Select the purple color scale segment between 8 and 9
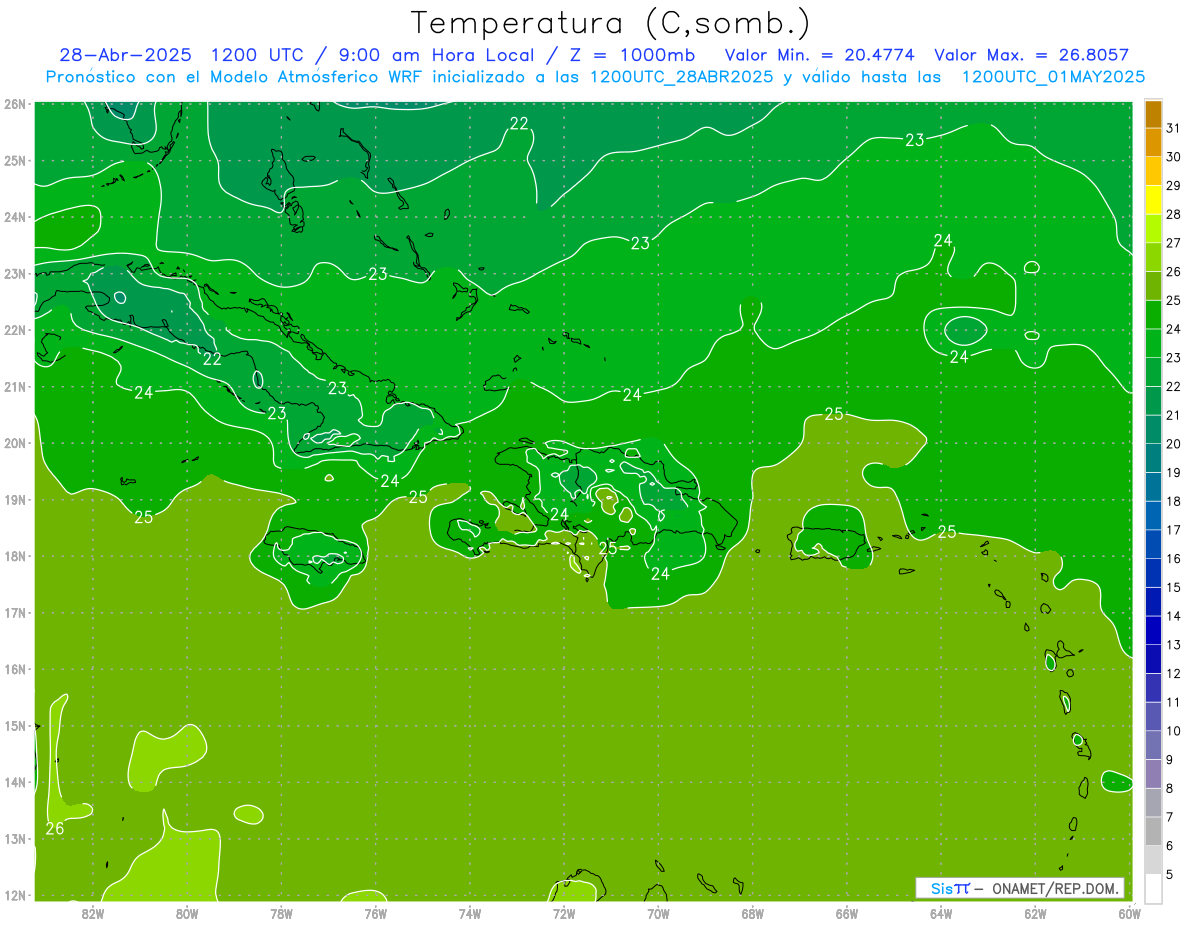The height and width of the screenshot is (927, 1200). [x=1153, y=774]
